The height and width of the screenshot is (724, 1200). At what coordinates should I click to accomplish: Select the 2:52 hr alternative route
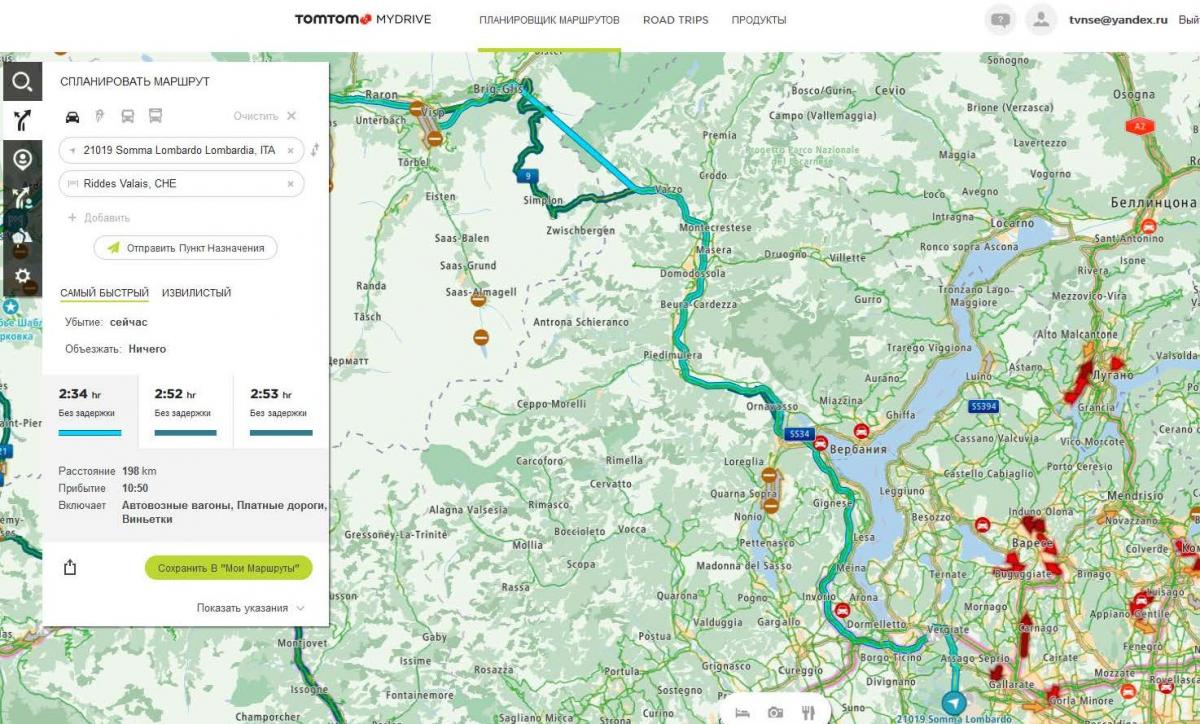[x=185, y=410]
